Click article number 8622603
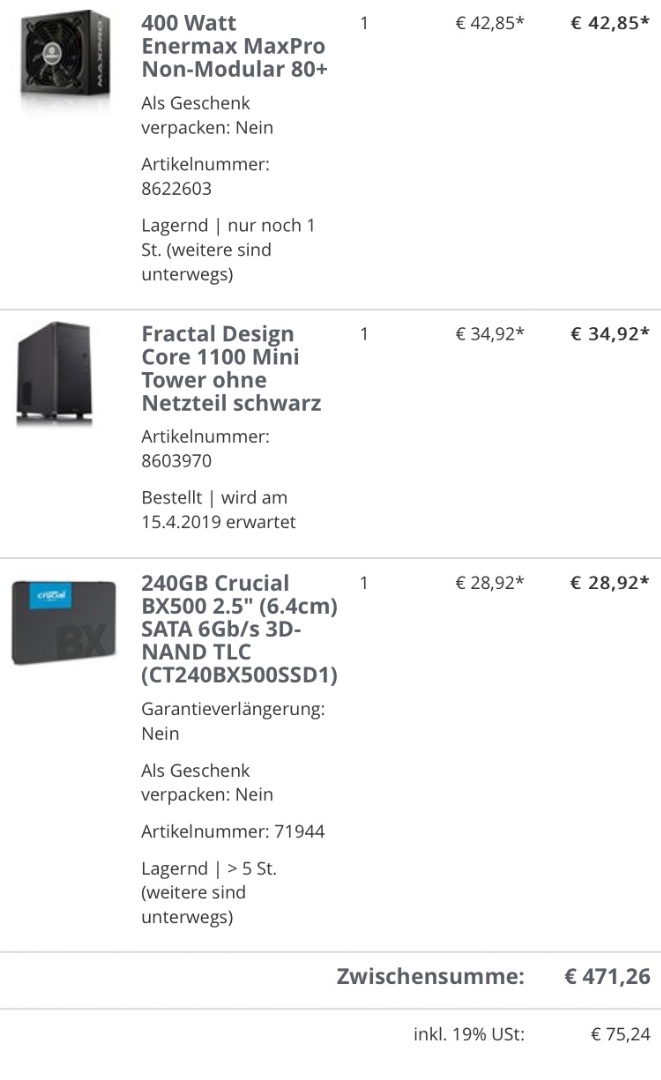This screenshot has height=1080, width=661. pyautogui.click(x=176, y=188)
